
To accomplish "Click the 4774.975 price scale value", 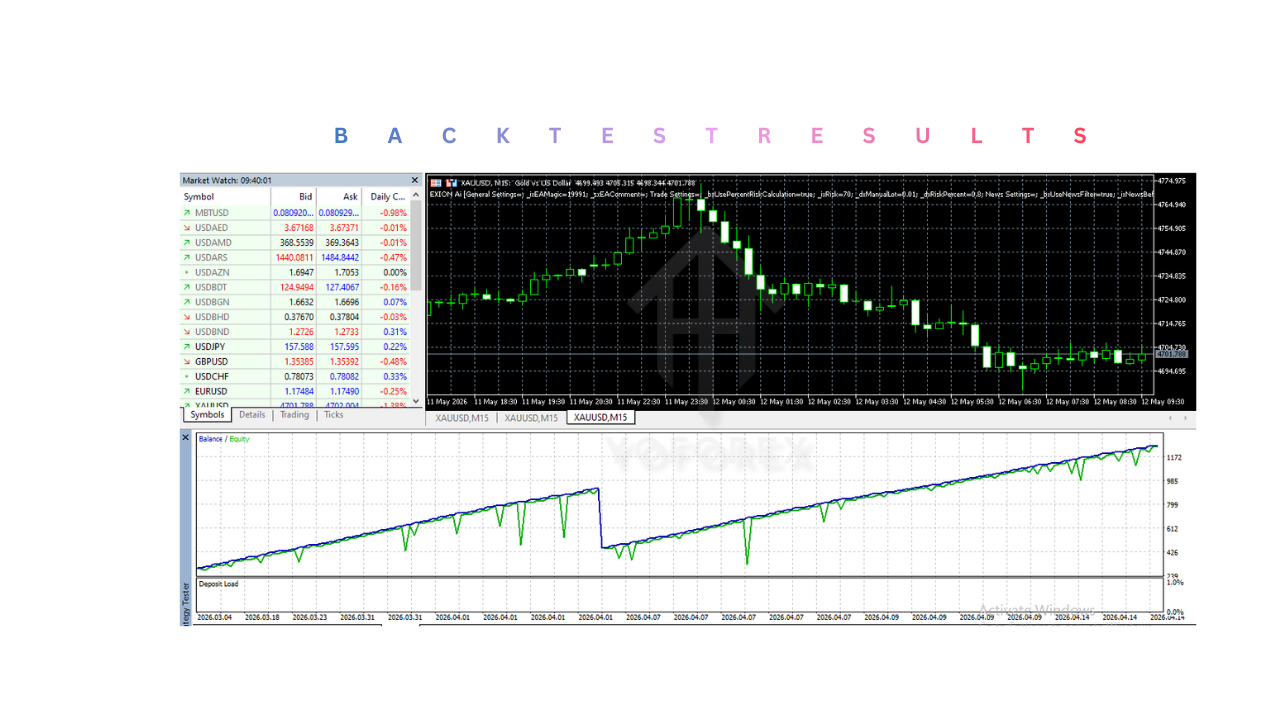I will [x=1171, y=181].
